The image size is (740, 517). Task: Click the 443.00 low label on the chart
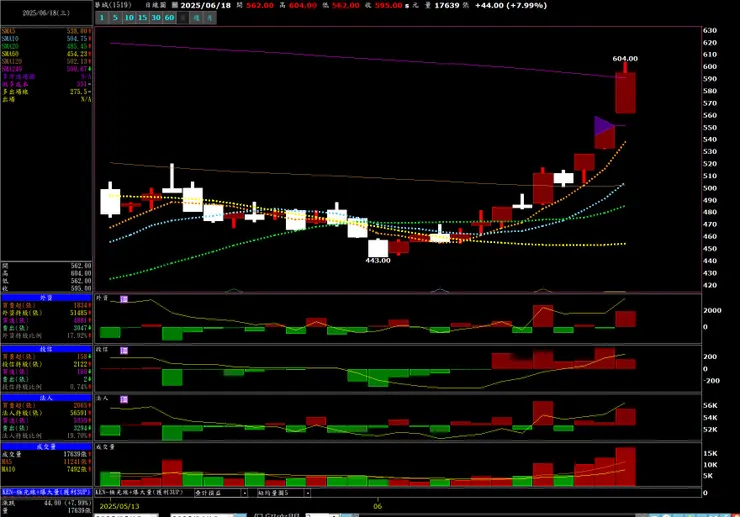378,260
